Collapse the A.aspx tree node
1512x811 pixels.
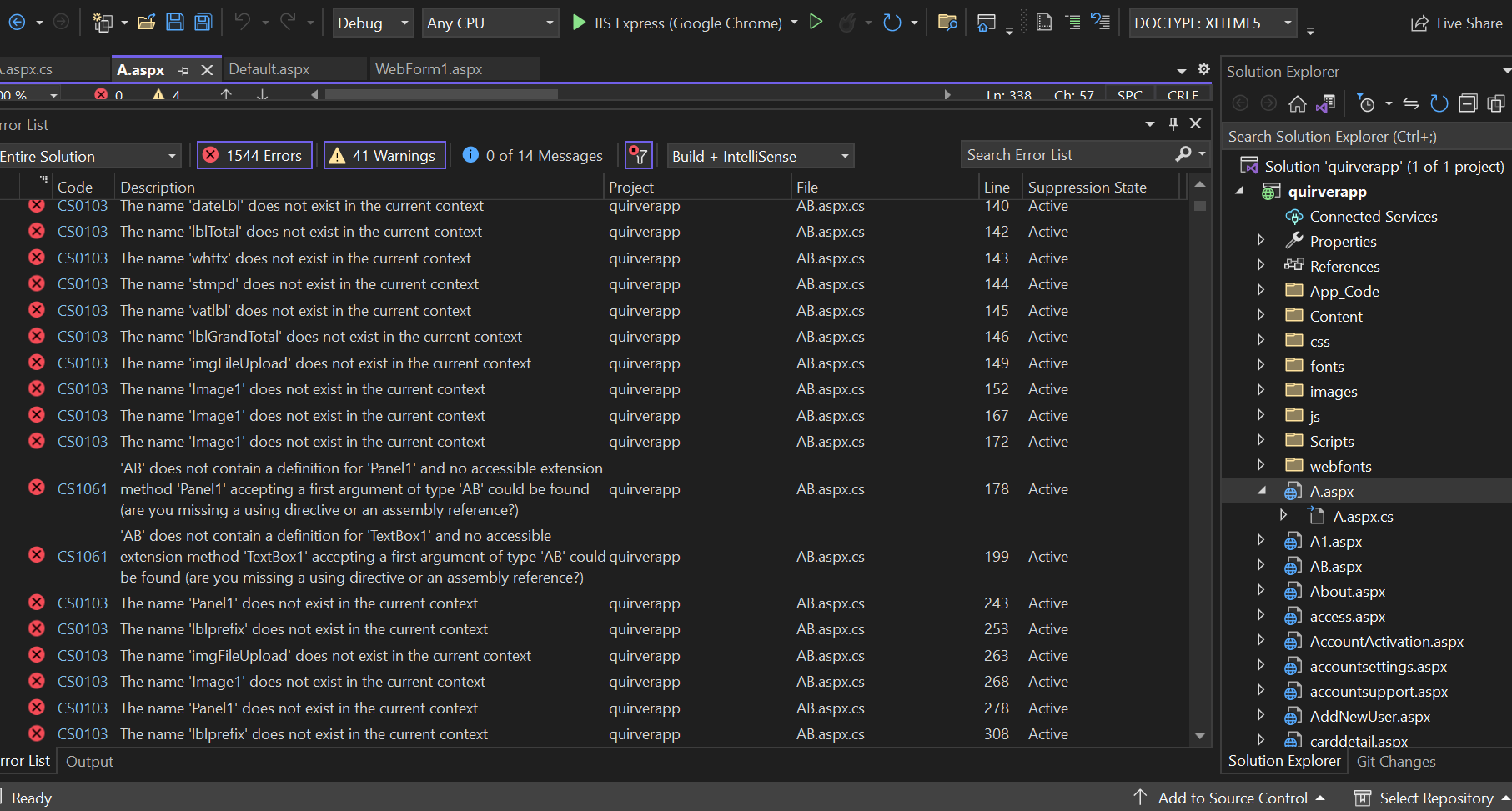(1262, 491)
